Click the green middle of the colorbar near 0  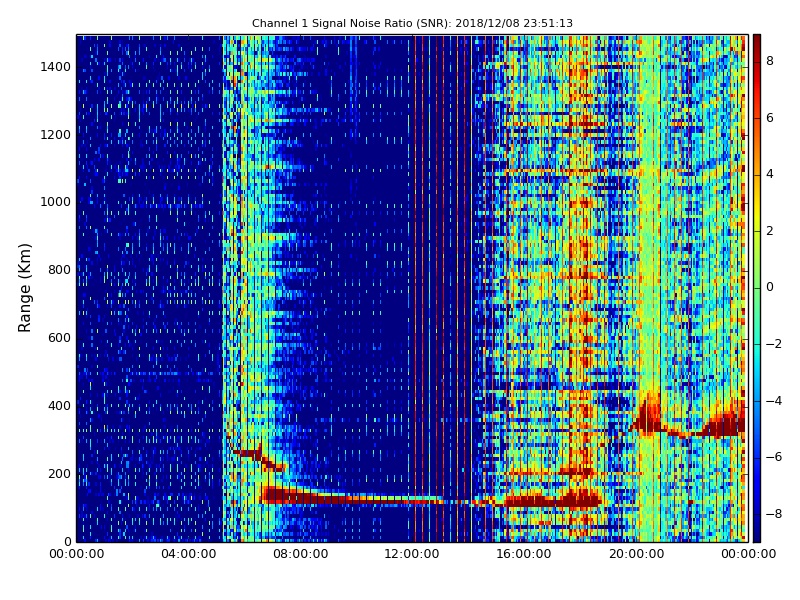757,287
